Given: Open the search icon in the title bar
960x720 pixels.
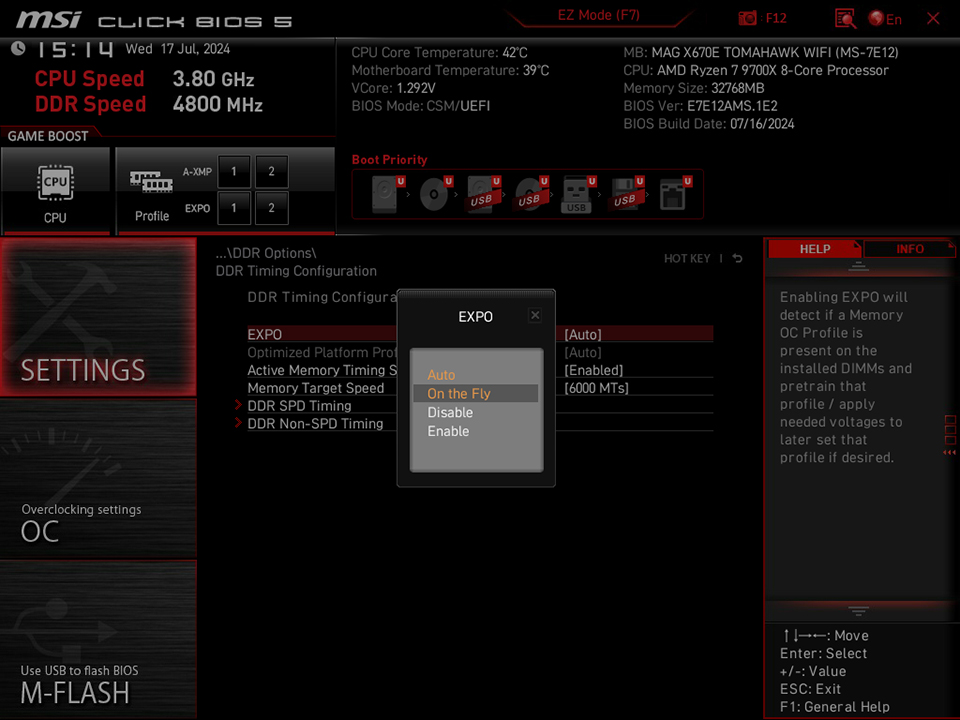Looking at the screenshot, I should point(845,18).
